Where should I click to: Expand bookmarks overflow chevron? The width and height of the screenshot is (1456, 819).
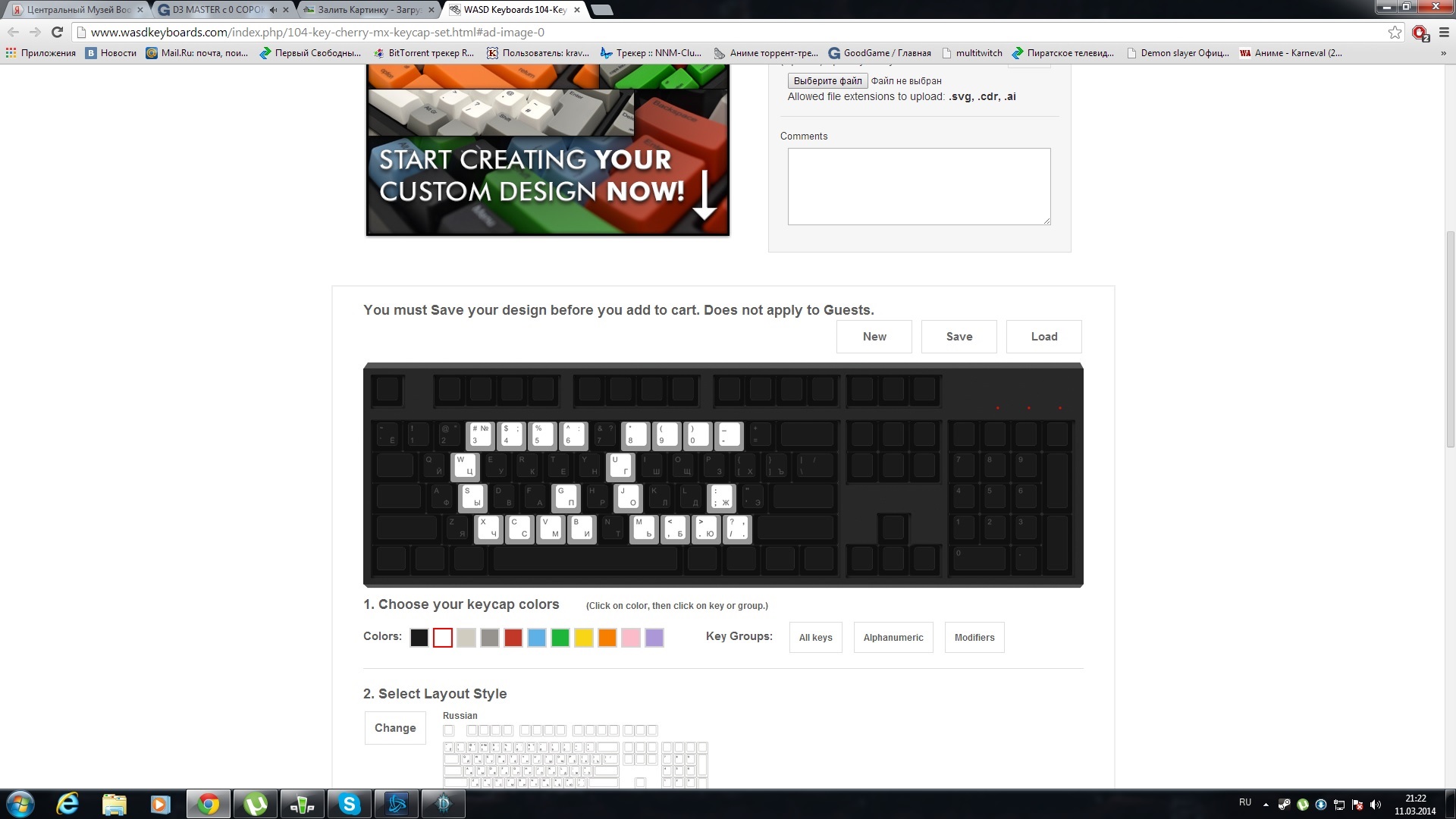[x=1443, y=53]
